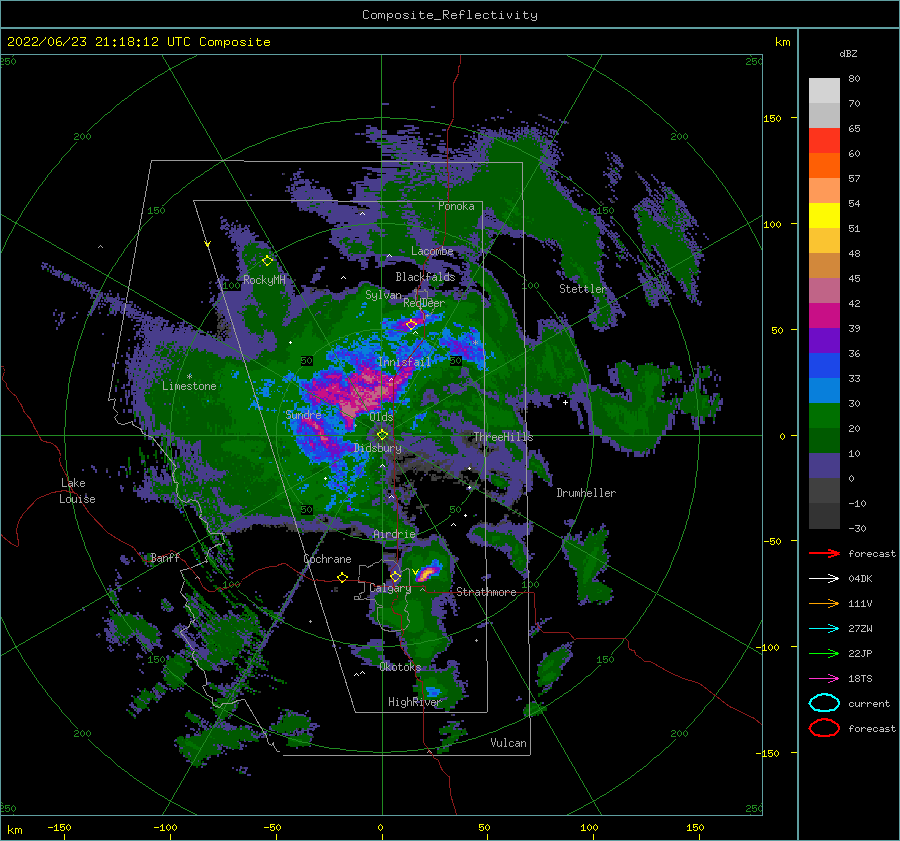Click the Lake Louise label
Image resolution: width=900 pixels, height=841 pixels.
[x=77, y=491]
